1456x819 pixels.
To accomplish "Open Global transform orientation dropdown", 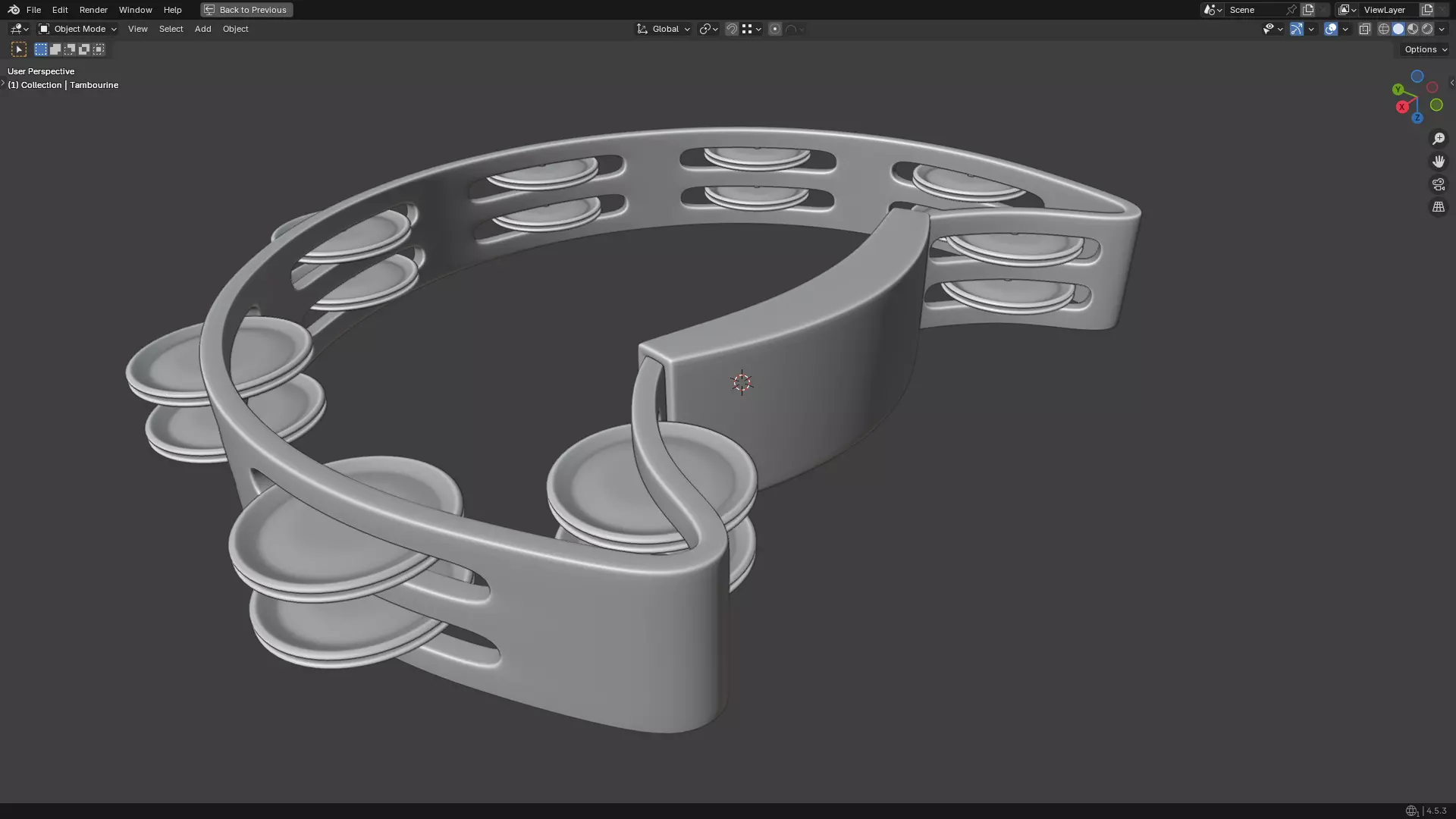I will 664,29.
